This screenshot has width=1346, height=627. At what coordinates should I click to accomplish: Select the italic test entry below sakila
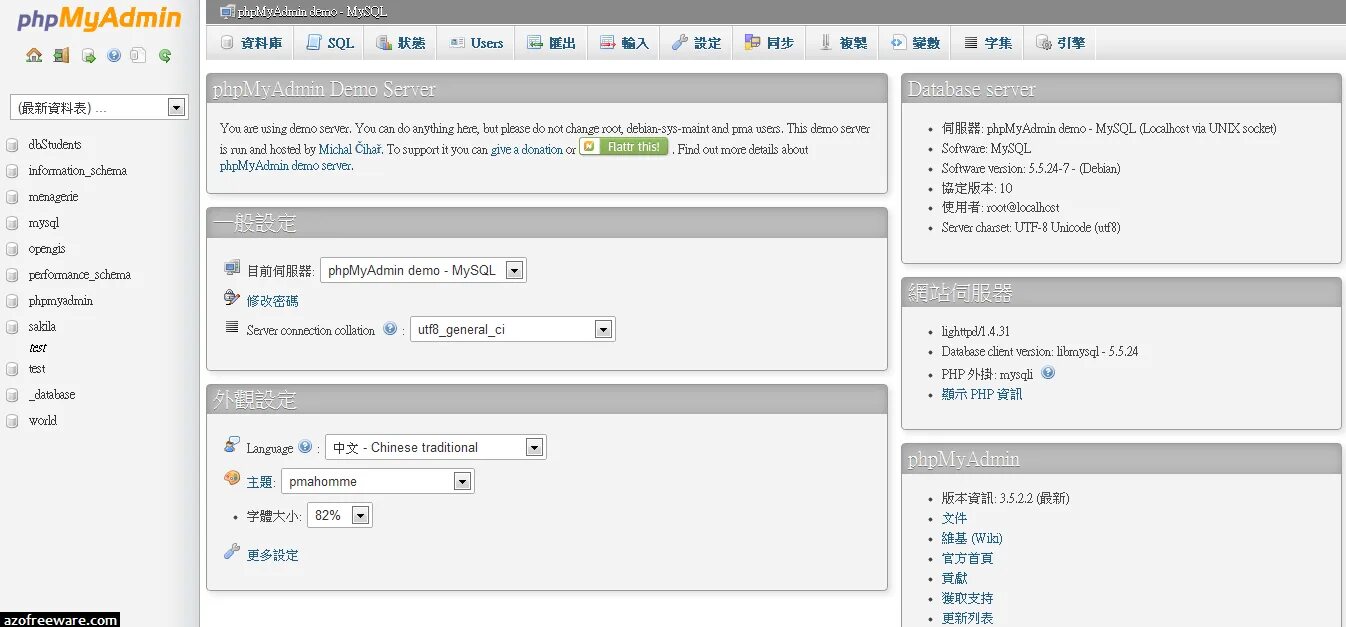coord(38,348)
